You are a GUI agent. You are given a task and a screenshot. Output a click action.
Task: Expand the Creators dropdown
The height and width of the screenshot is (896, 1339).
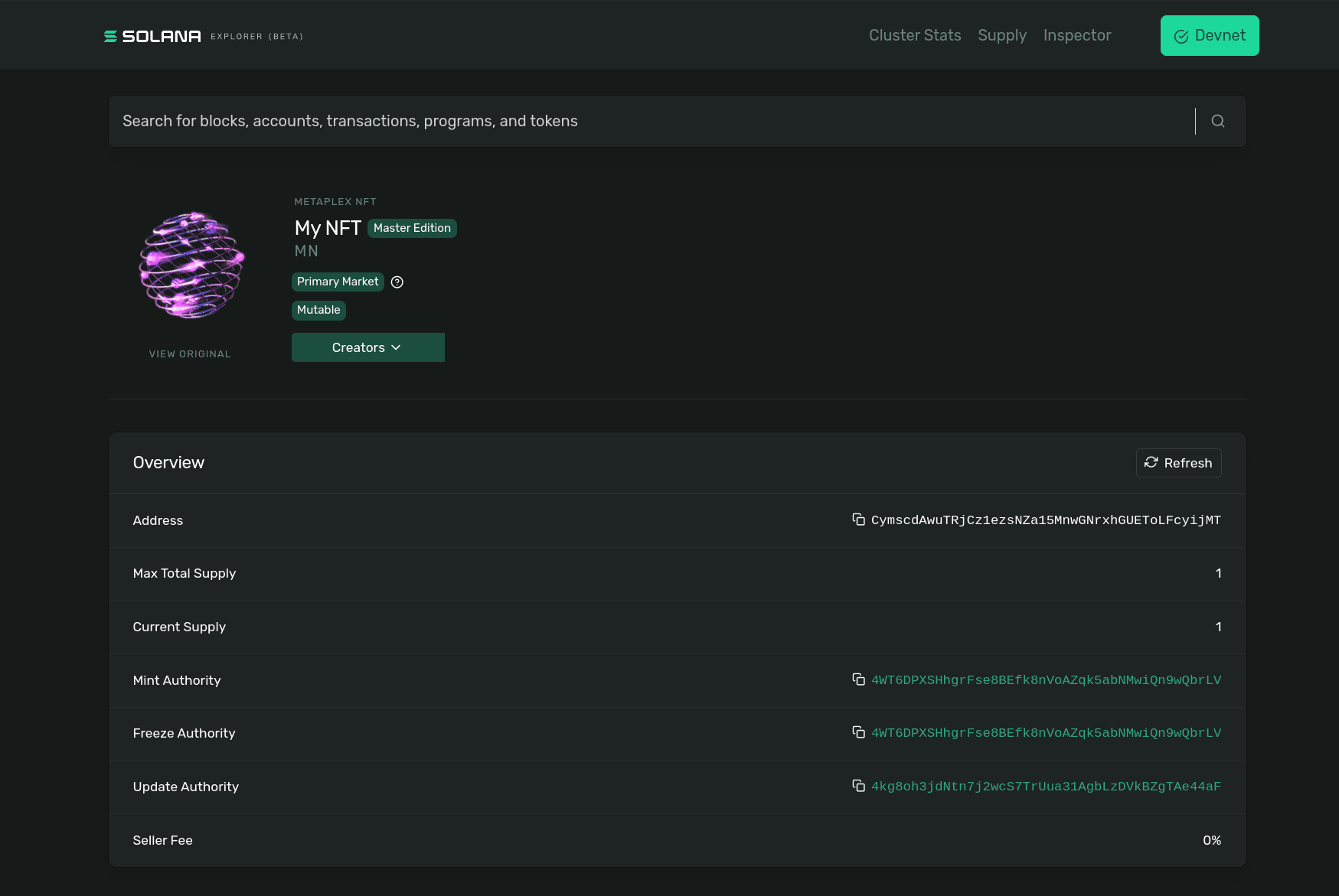pyautogui.click(x=367, y=347)
